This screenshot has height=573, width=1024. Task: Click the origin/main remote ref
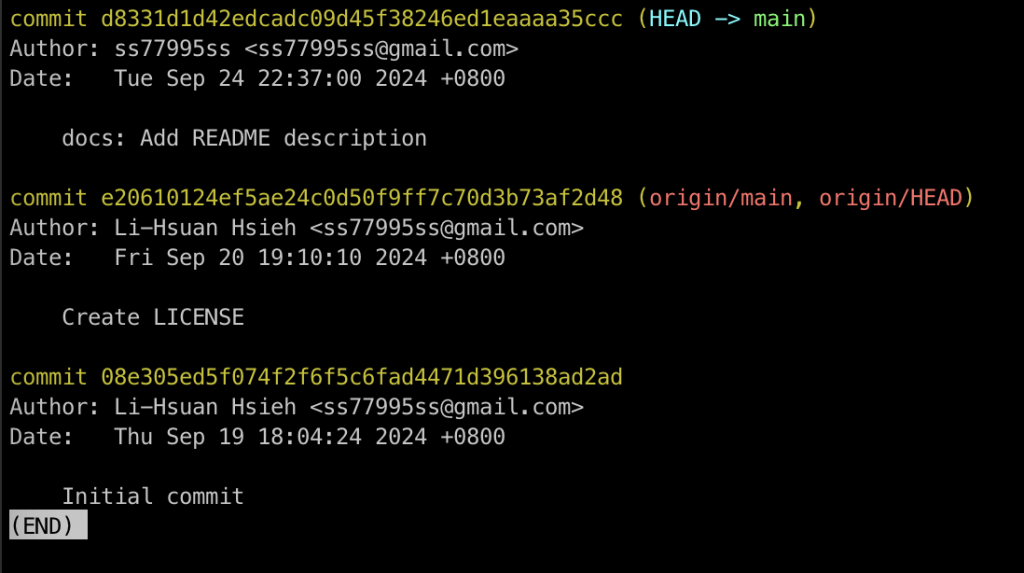(720, 198)
